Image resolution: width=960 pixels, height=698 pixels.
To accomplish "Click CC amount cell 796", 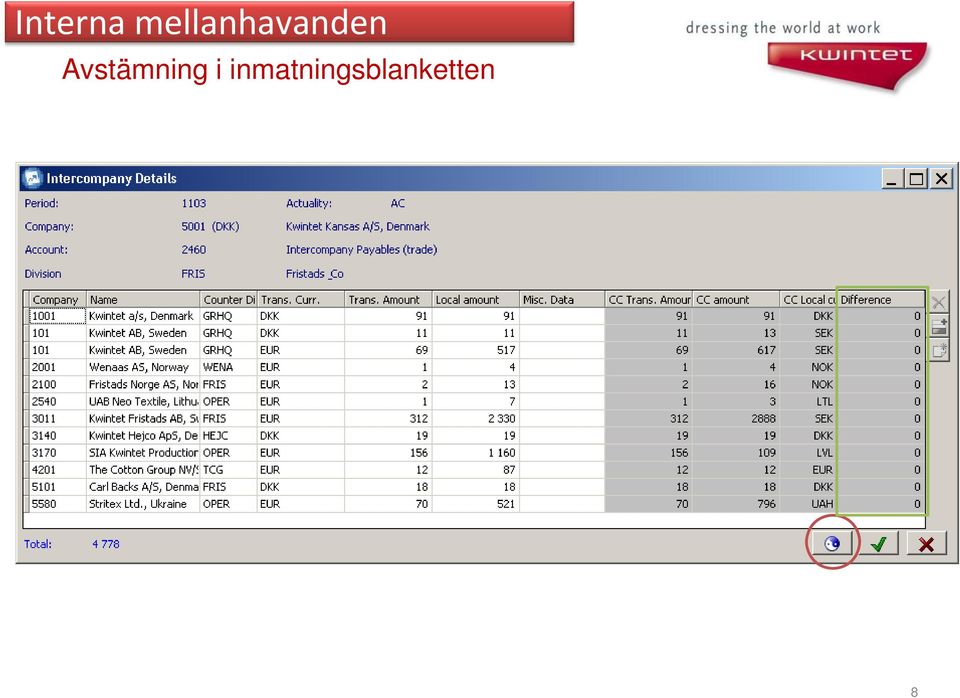I will coord(737,504).
